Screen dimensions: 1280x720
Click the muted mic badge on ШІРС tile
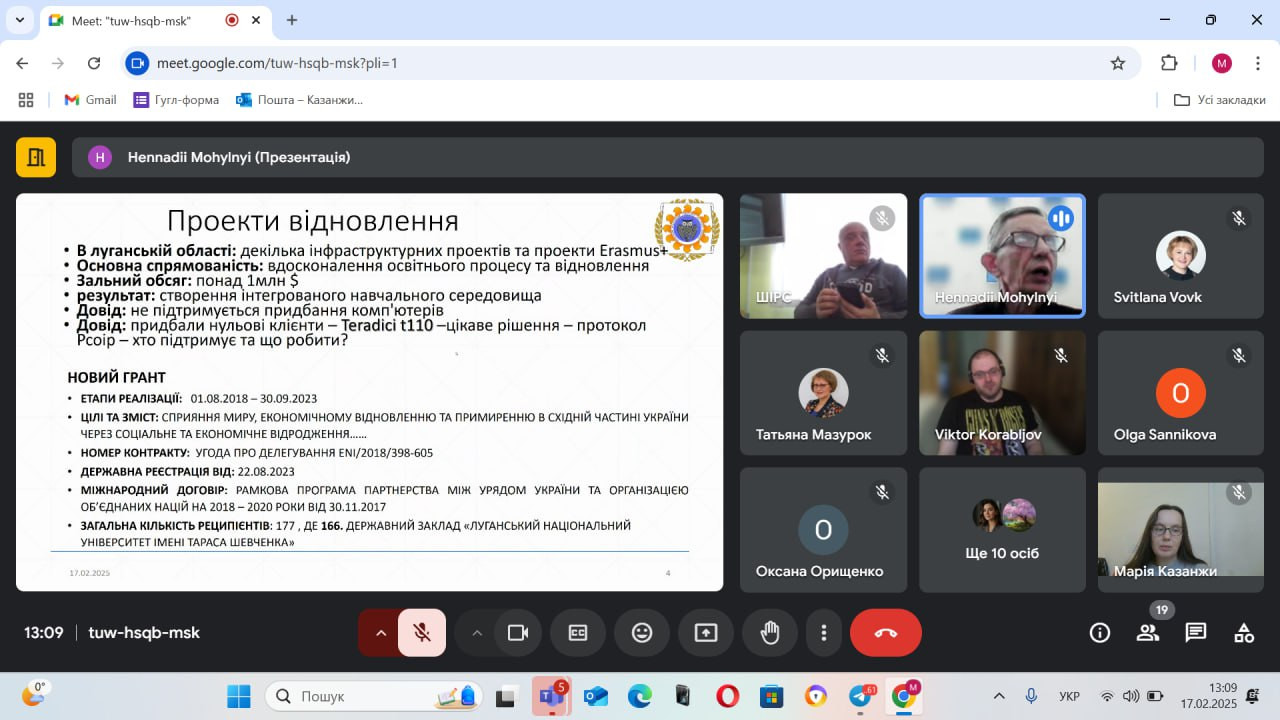pos(881,218)
